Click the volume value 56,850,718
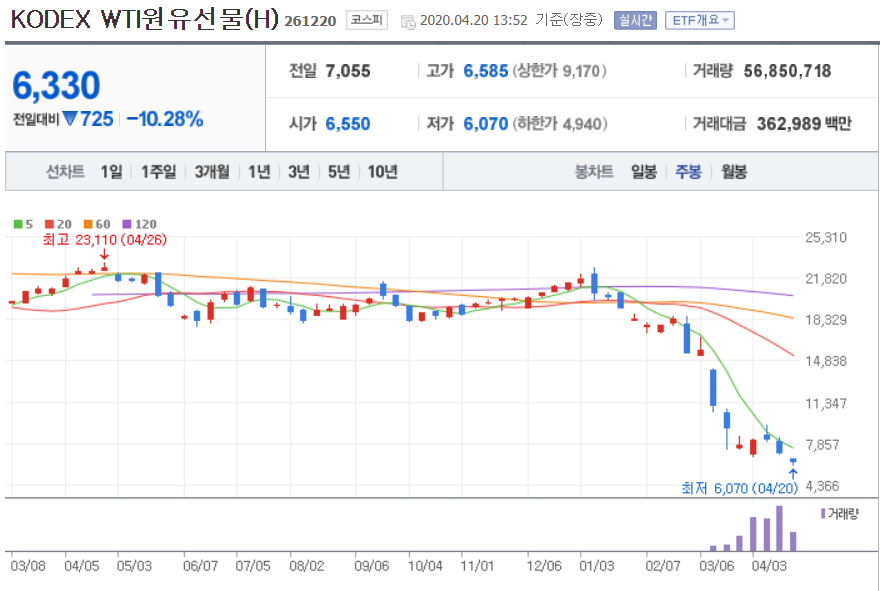This screenshot has height=591, width=880. 787,71
